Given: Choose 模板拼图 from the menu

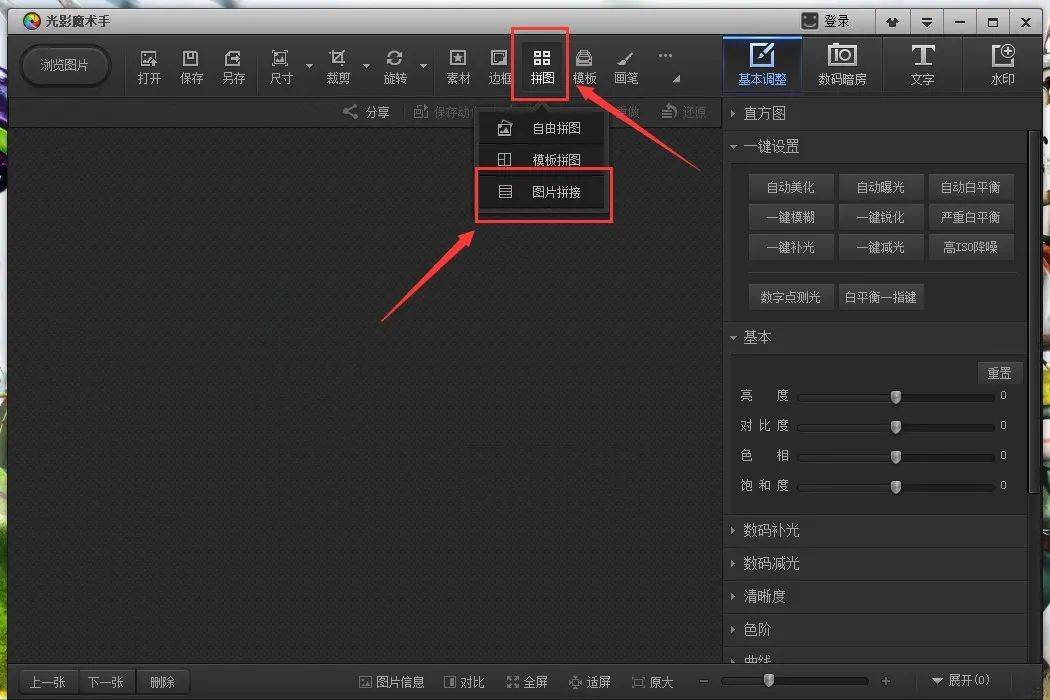Looking at the screenshot, I should pyautogui.click(x=541, y=159).
